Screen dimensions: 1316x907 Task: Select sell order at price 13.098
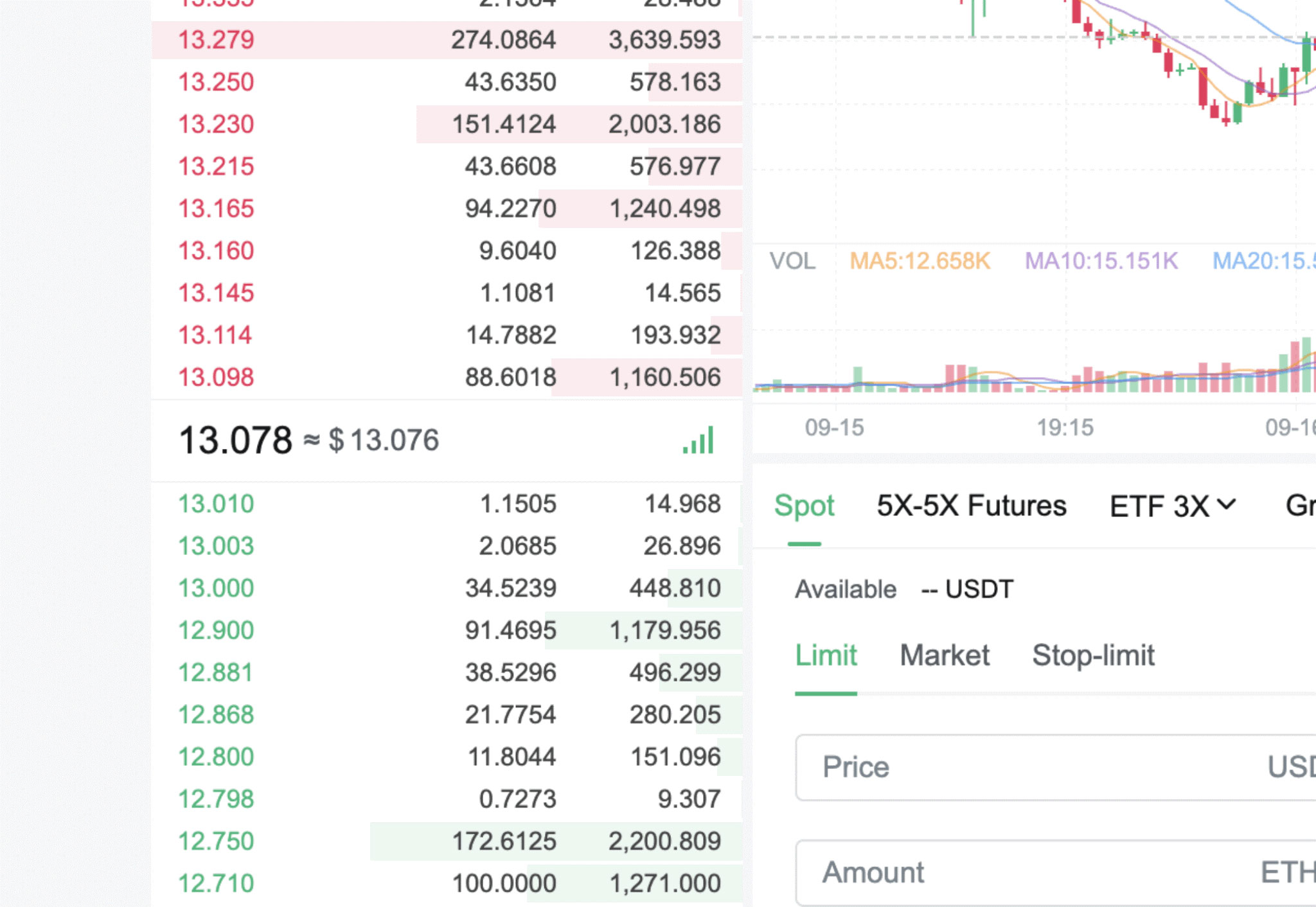click(216, 377)
